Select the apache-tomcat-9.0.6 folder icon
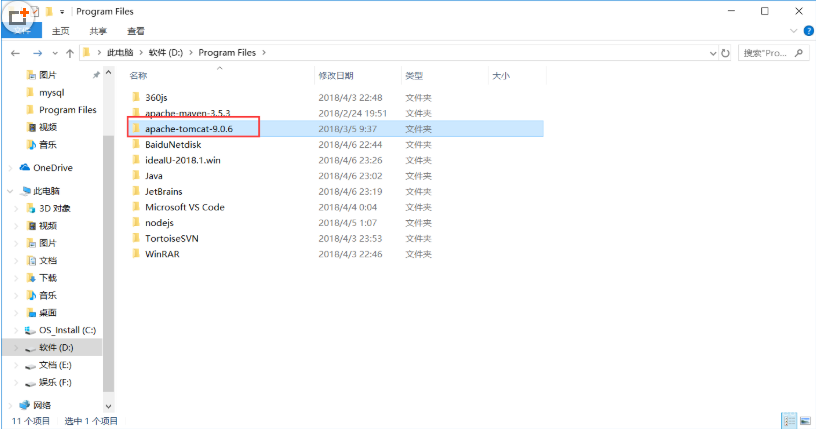 (136, 129)
